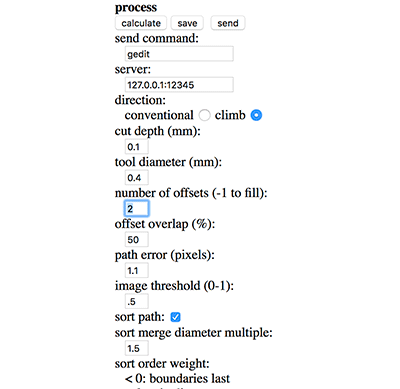Click the boundaries last description text
The width and height of the screenshot is (400, 389).
pos(177,379)
